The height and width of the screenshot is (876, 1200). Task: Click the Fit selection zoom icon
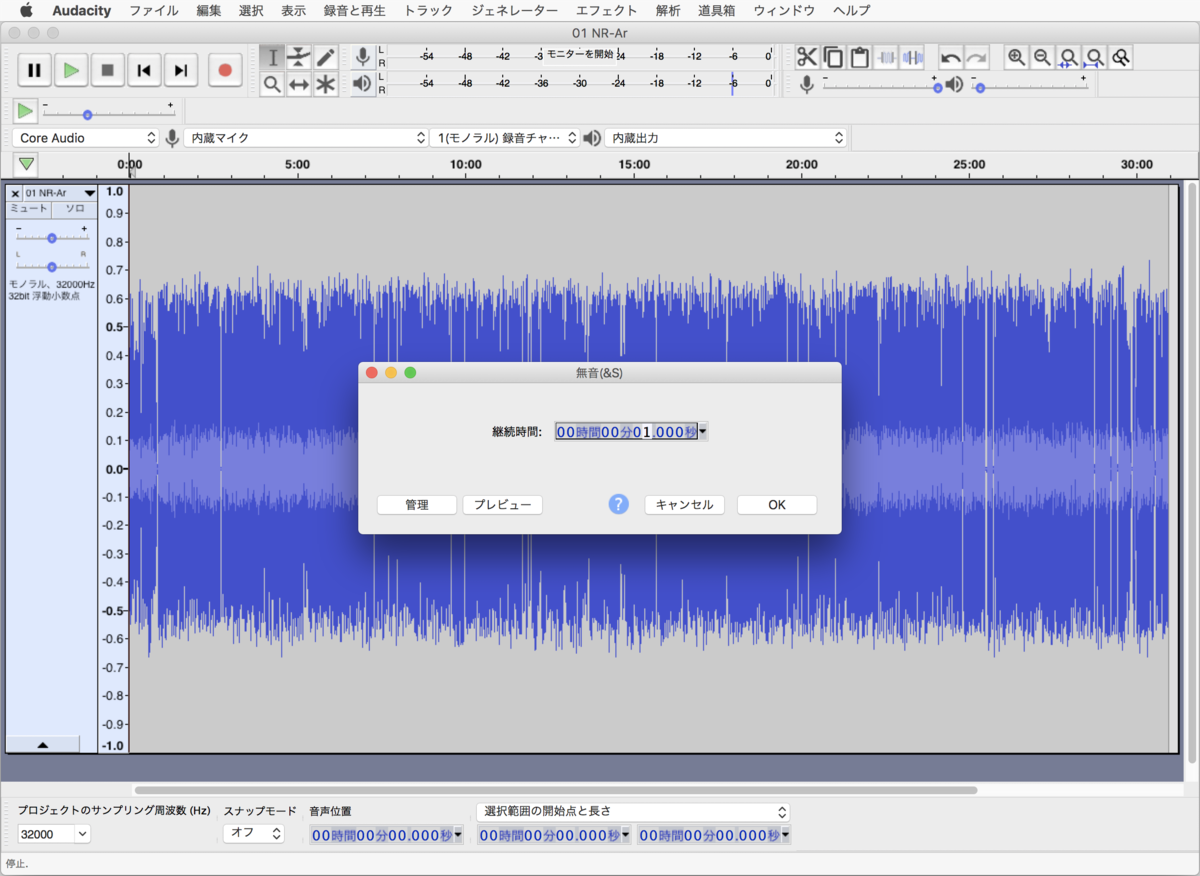point(1069,58)
